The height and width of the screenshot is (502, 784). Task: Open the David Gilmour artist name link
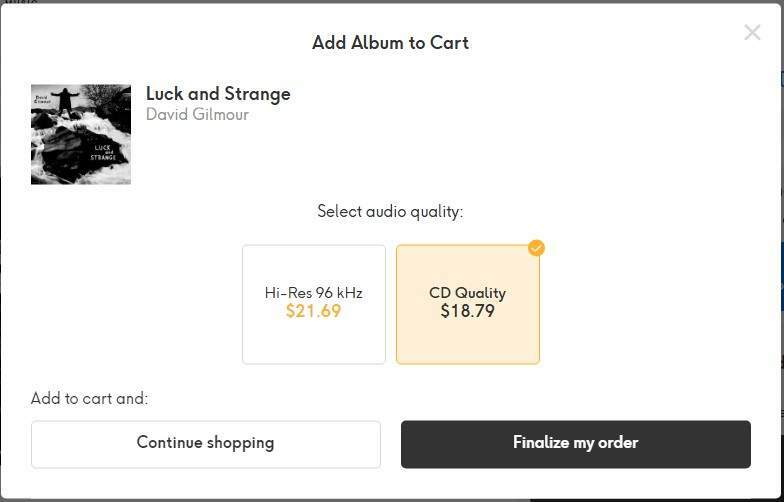[x=197, y=114]
